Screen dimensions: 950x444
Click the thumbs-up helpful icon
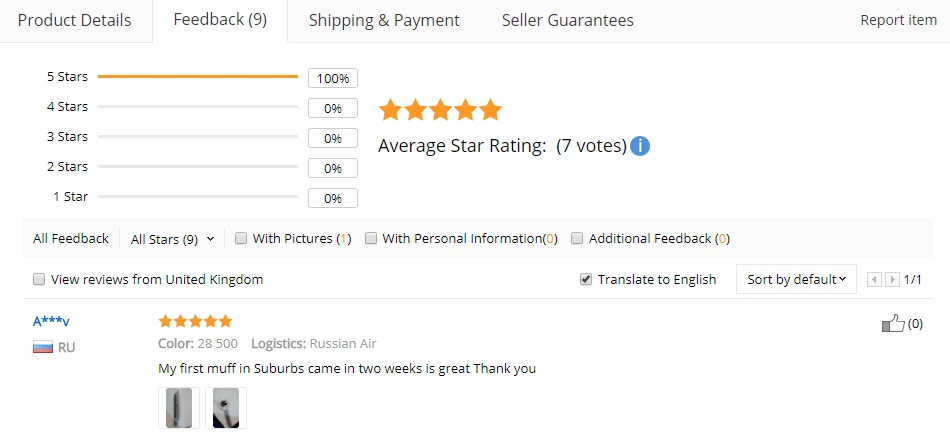tap(892, 323)
